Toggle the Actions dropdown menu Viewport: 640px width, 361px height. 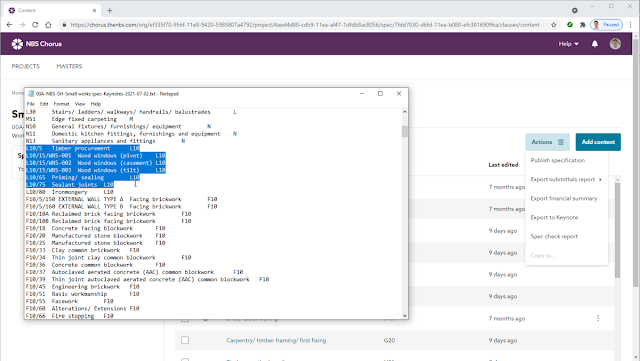tap(547, 142)
